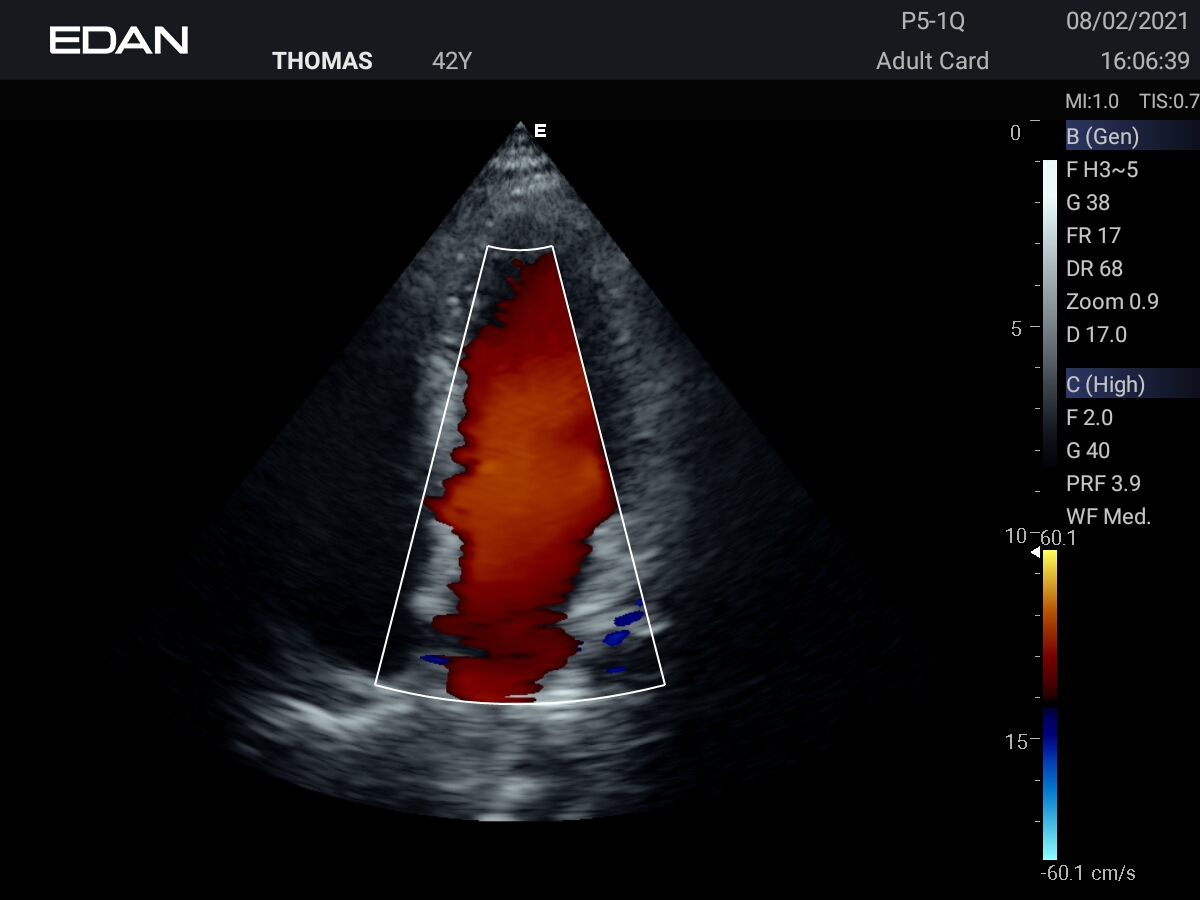Click the grayscale map bar
Screen dimensions: 1200x900
1049,310
